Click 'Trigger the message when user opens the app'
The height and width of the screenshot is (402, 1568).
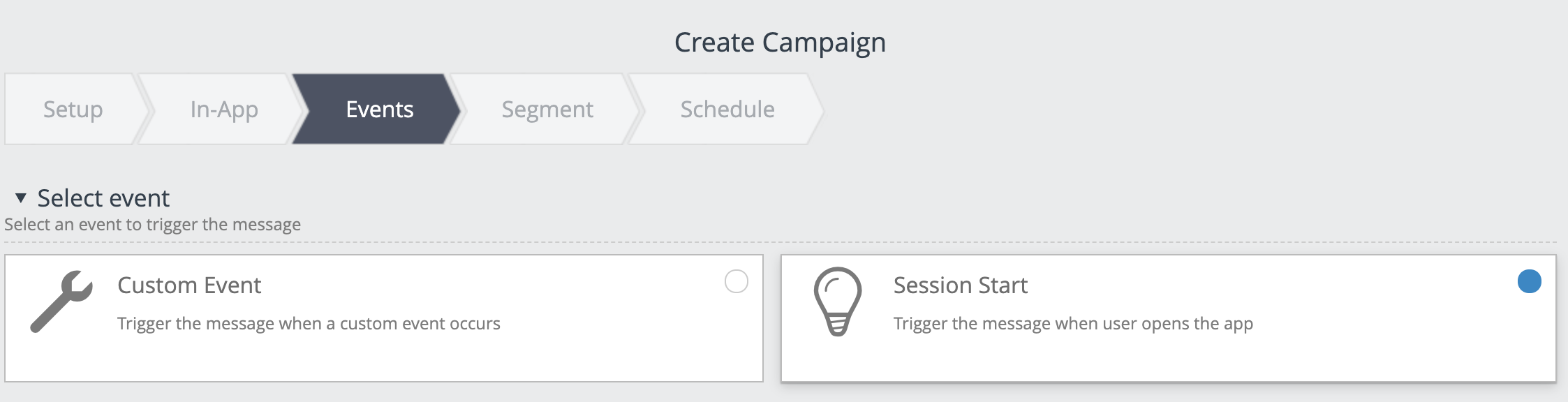click(x=1073, y=324)
